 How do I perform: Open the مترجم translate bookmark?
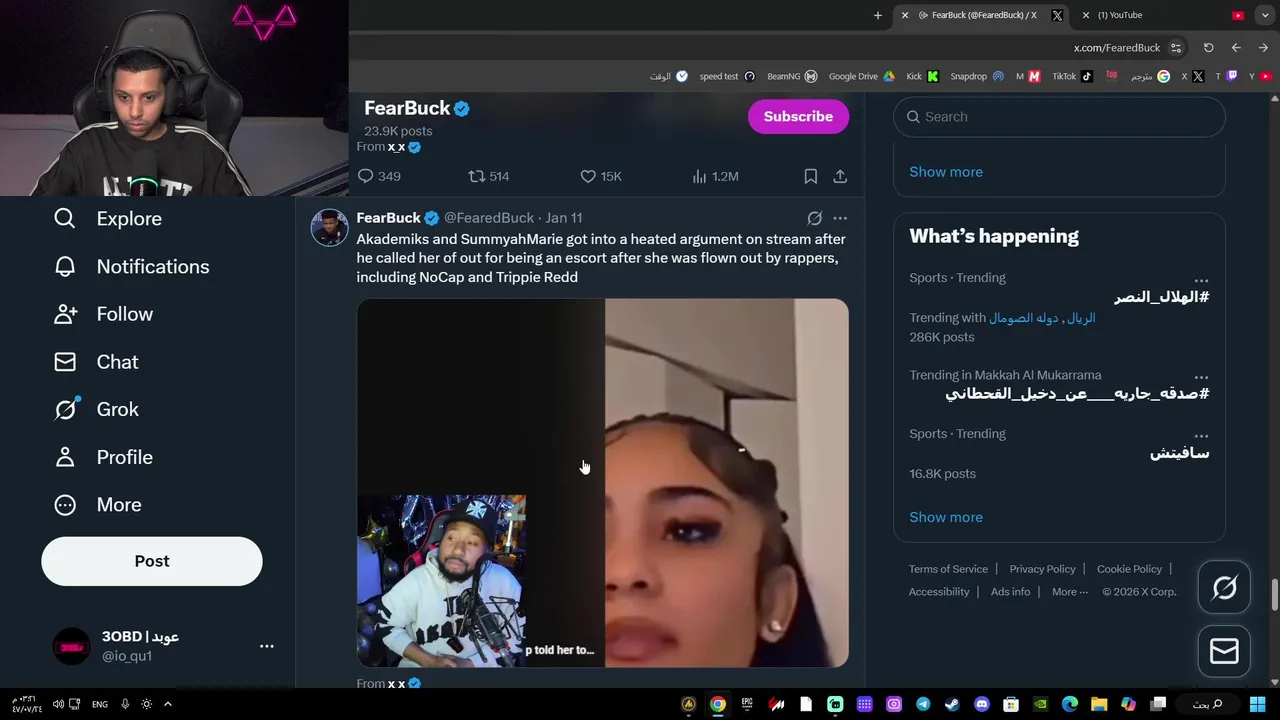coord(1150,76)
